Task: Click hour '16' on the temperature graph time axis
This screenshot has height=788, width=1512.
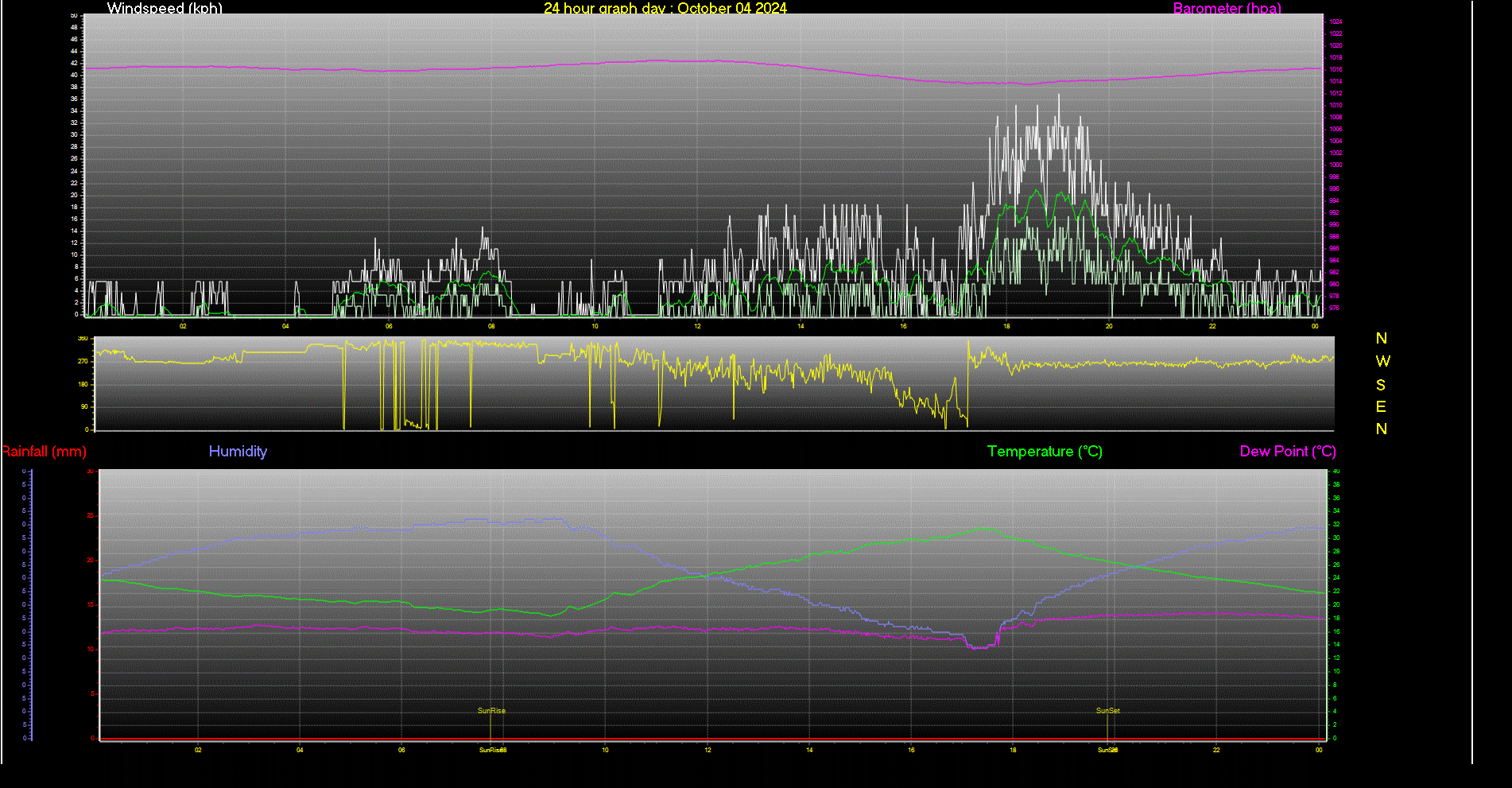Action: click(911, 750)
